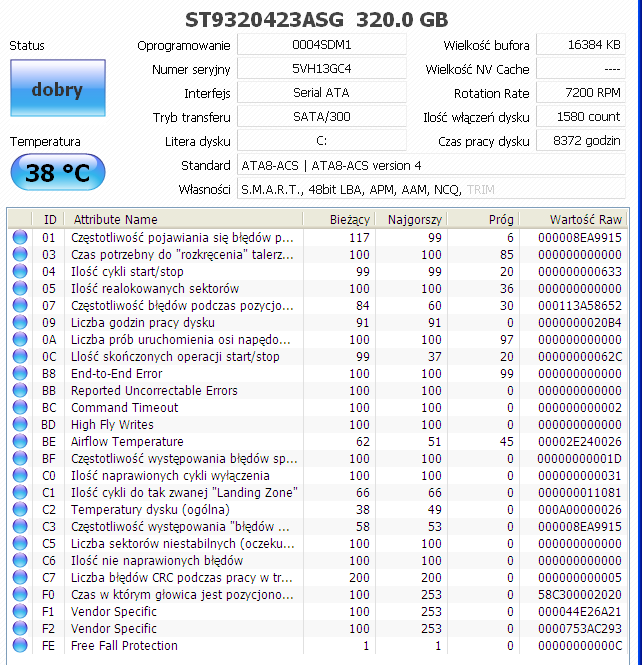This screenshot has width=642, height=665.
Task: Click the 8372 godzin working time field
Action: tap(581, 141)
